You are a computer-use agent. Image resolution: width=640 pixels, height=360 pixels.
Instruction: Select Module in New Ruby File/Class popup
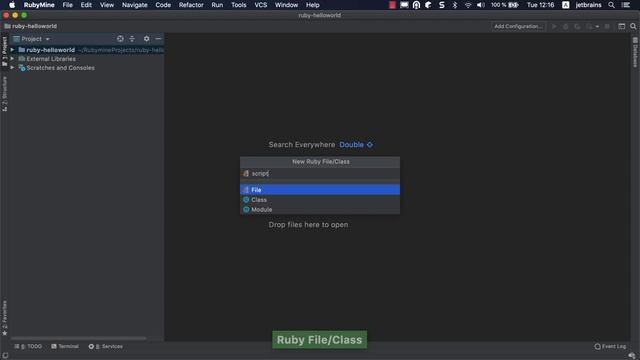(320, 209)
